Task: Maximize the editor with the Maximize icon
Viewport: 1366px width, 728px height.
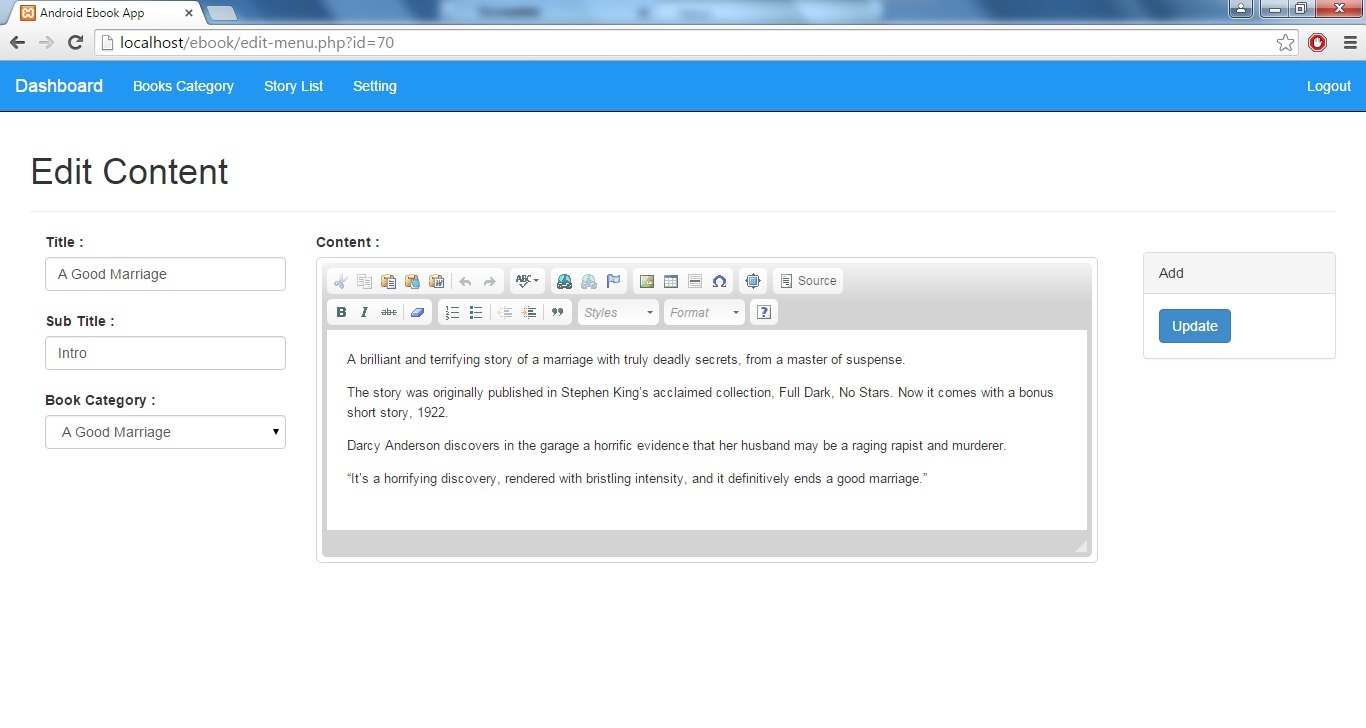Action: pyautogui.click(x=753, y=281)
